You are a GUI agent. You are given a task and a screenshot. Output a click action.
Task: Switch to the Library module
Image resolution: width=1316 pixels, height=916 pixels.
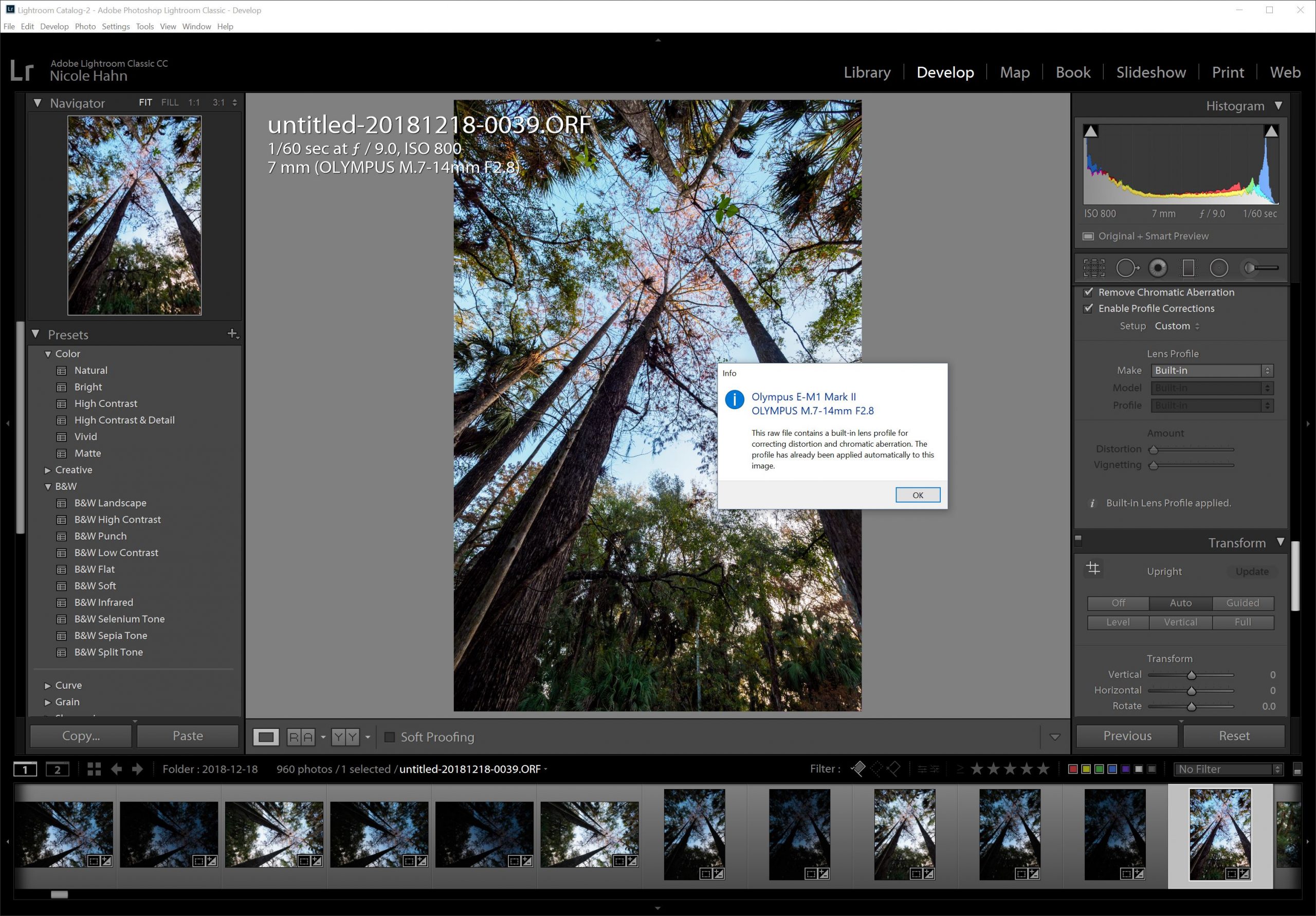tap(867, 72)
